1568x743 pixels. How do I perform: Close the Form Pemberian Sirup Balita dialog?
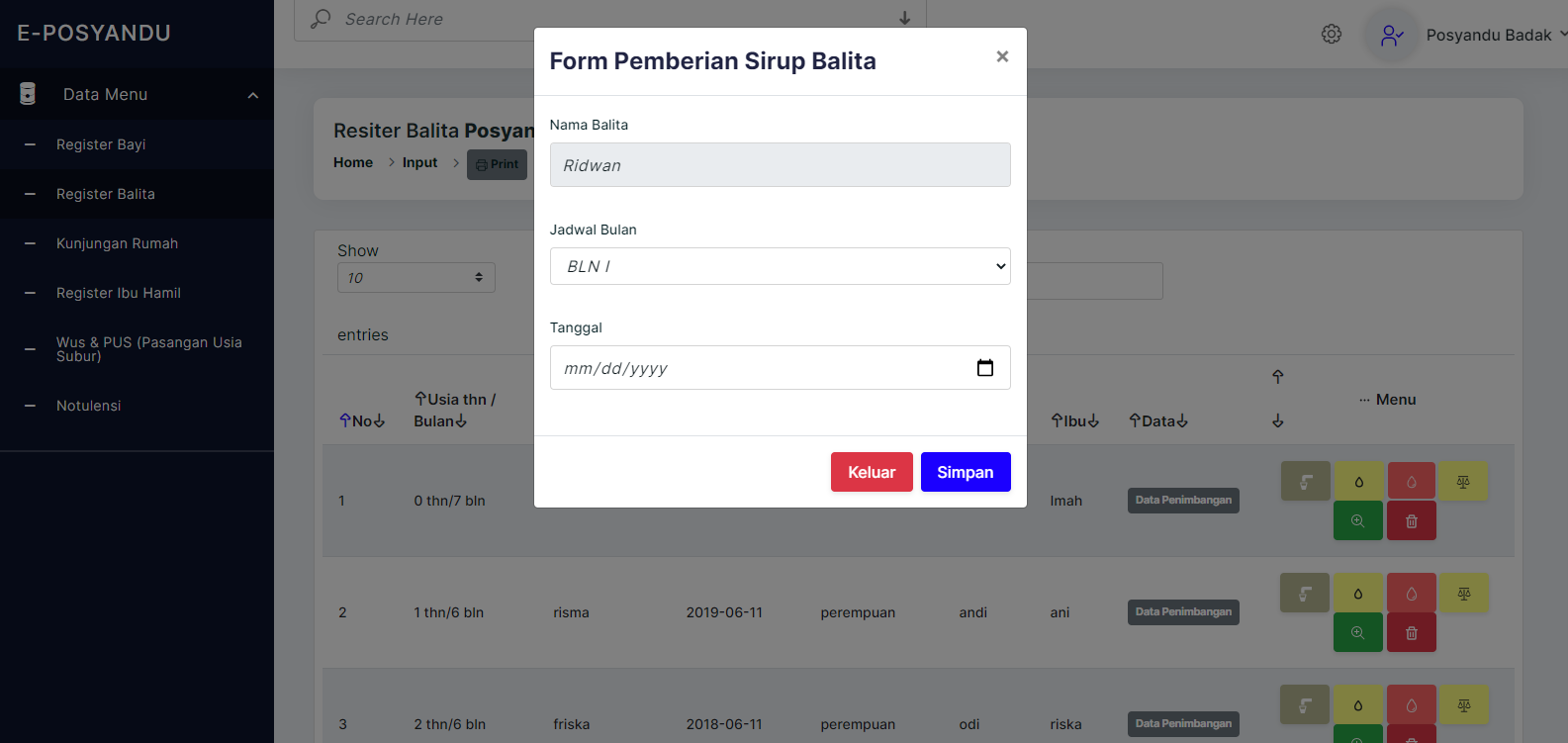point(1002,56)
